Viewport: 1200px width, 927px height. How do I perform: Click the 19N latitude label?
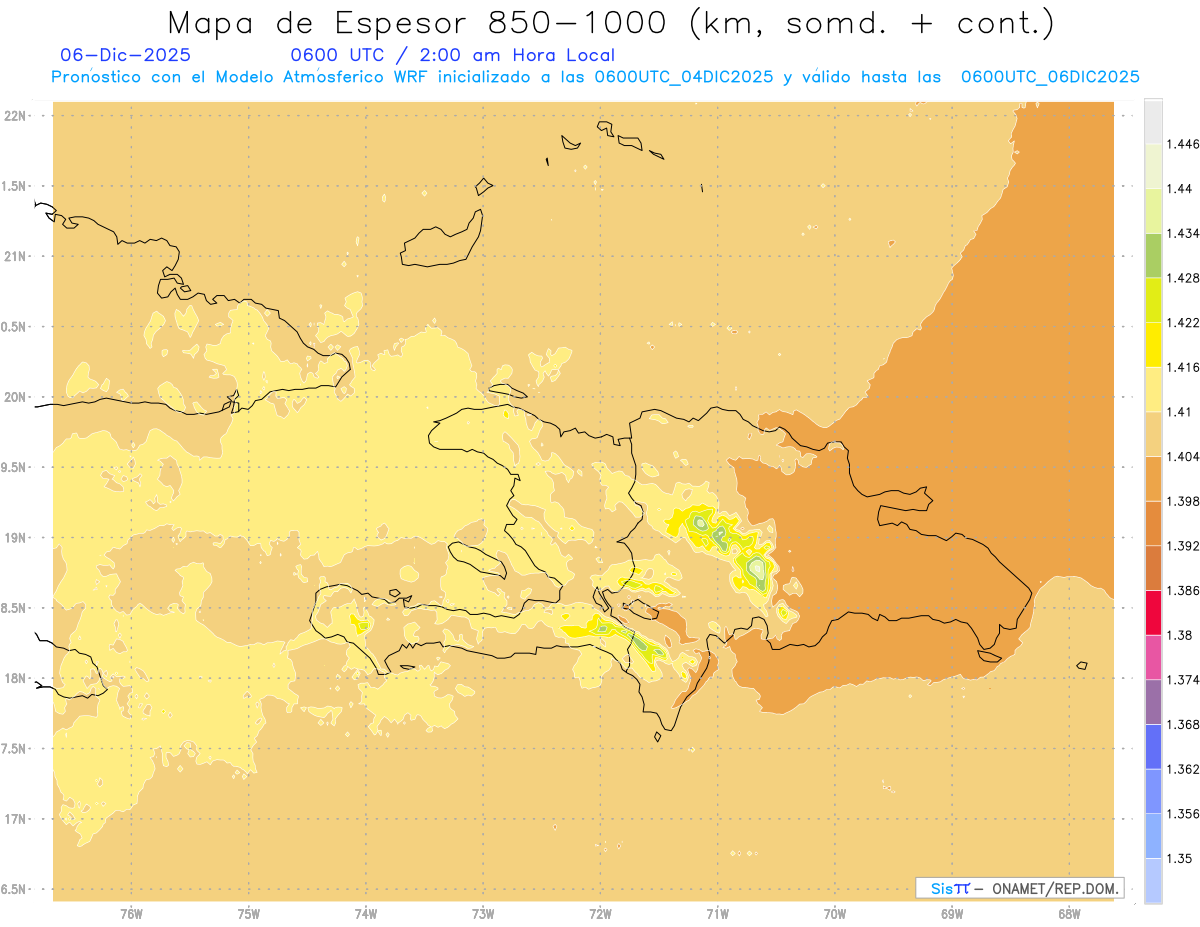16,537
